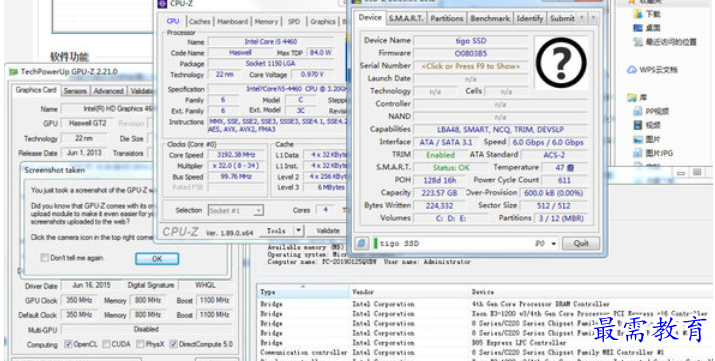The width and height of the screenshot is (715, 361).
Task: Click the Device column header in hardware list
Action: (x=591, y=292)
